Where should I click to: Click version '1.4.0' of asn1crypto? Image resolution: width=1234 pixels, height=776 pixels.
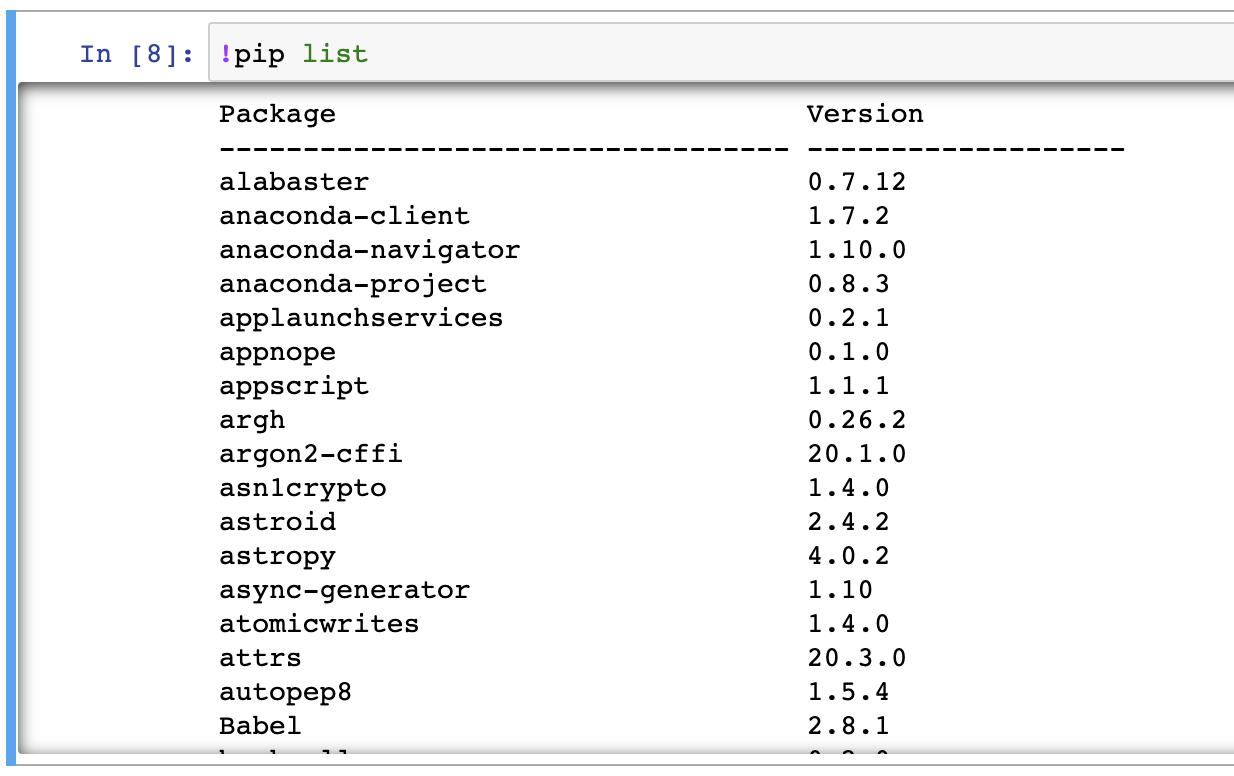849,488
